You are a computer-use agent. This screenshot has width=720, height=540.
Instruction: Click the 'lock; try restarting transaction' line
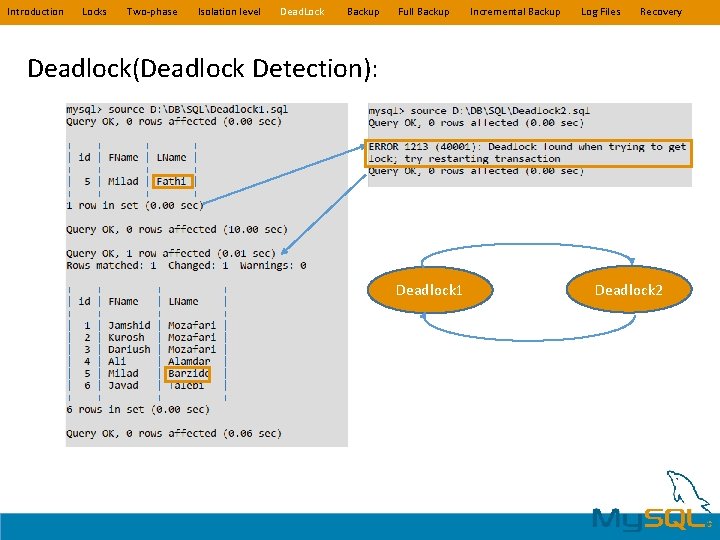pyautogui.click(x=464, y=159)
